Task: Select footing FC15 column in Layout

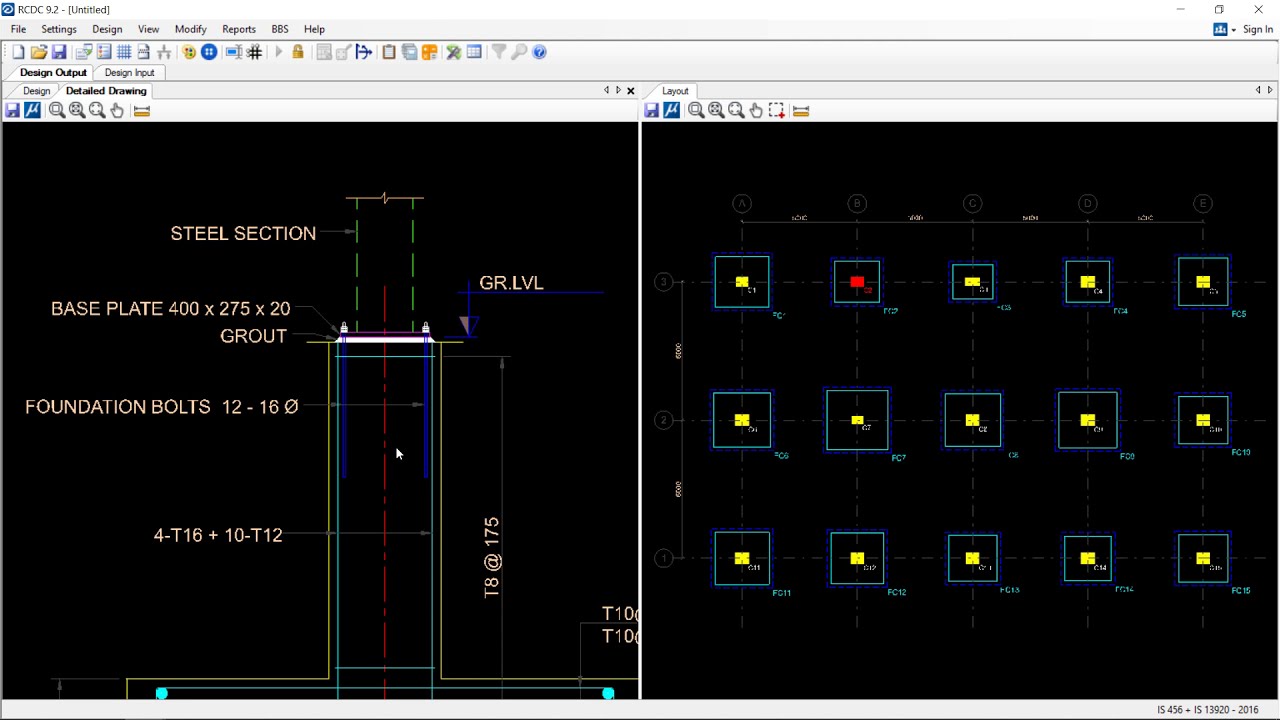Action: 1203,558
